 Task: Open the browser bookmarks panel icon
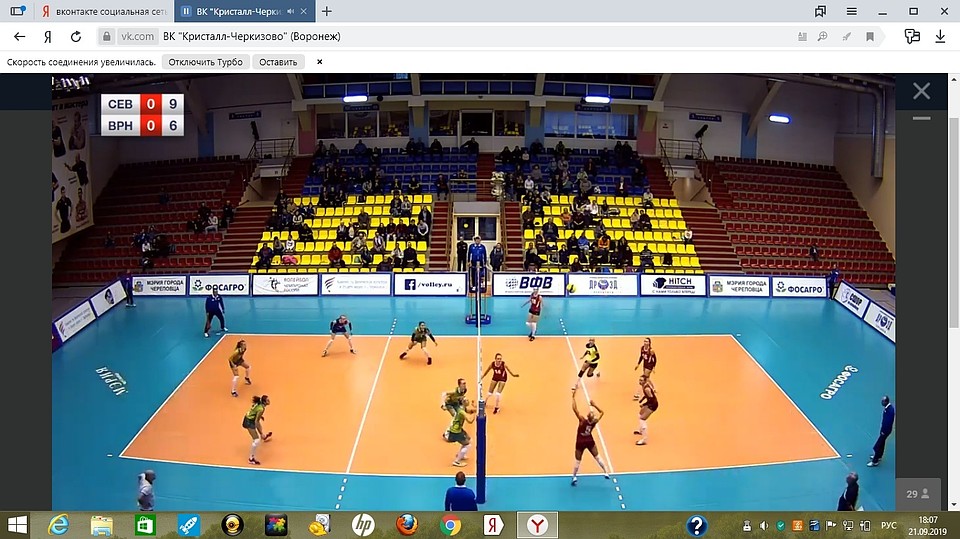pyautogui.click(x=820, y=11)
